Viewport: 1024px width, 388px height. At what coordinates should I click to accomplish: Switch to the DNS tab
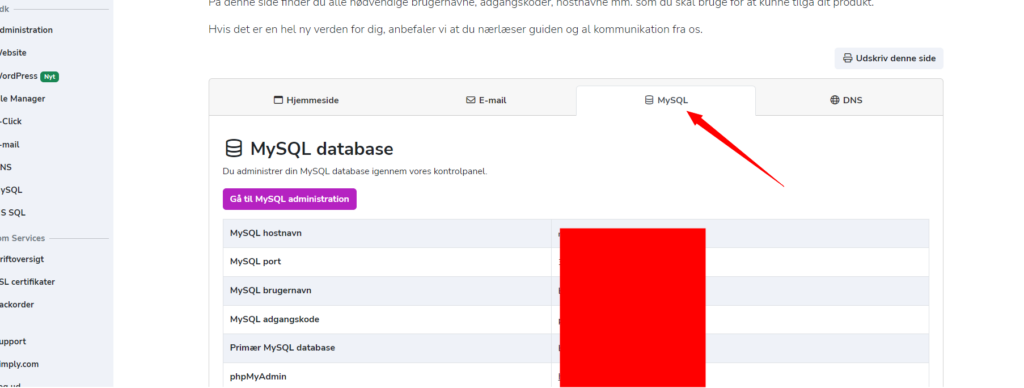coord(846,100)
